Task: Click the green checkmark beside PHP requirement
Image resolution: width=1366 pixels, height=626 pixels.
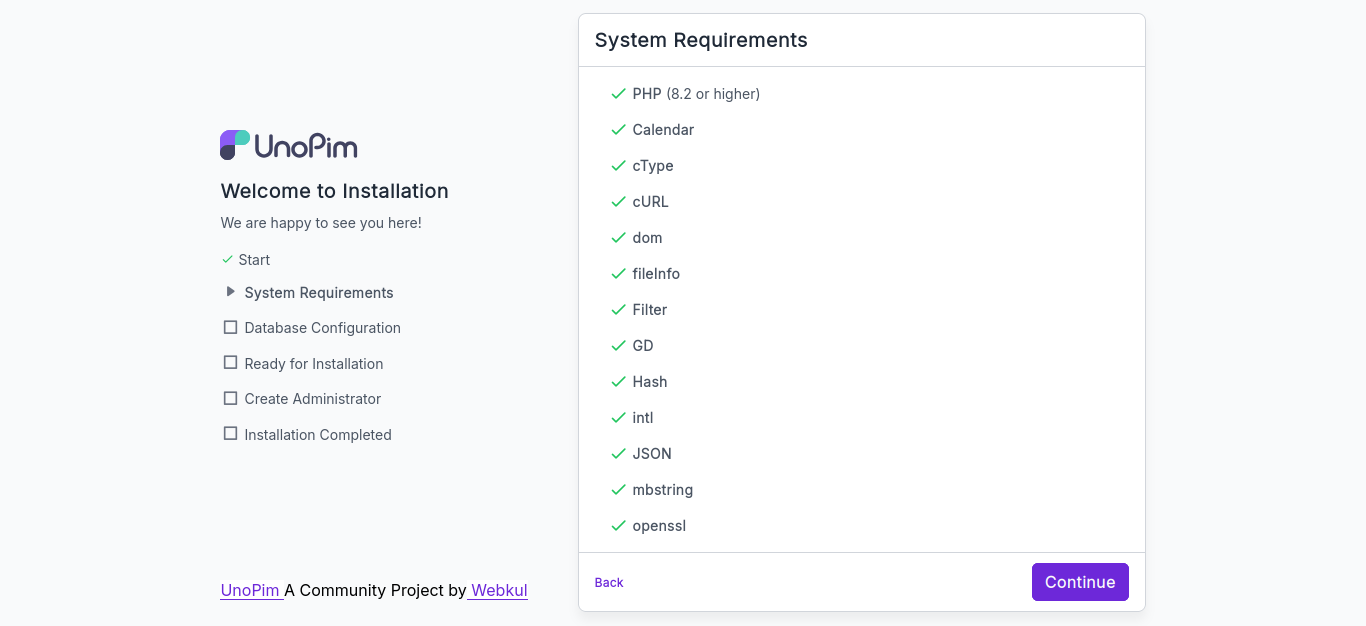Action: [618, 94]
